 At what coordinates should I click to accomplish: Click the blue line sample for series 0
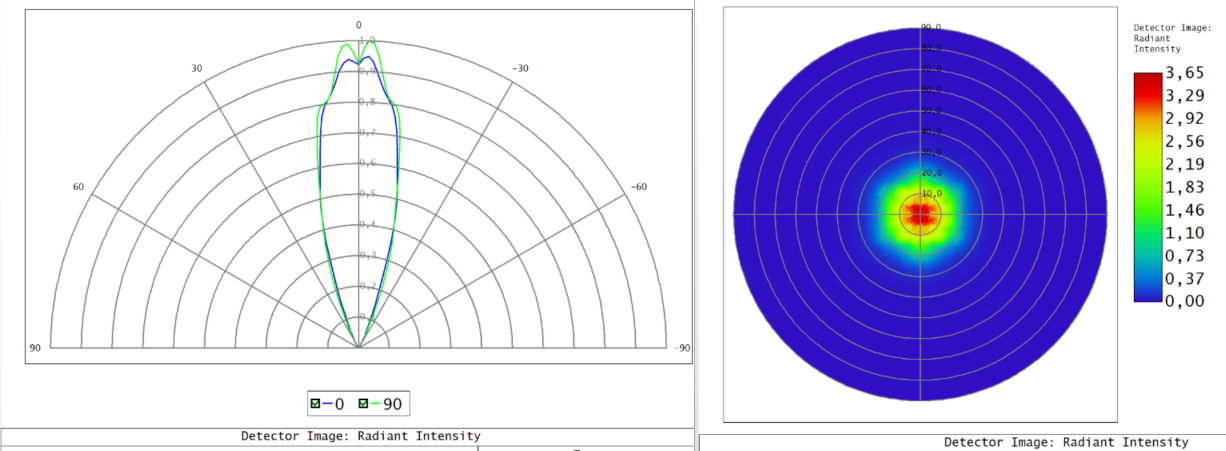tap(327, 404)
